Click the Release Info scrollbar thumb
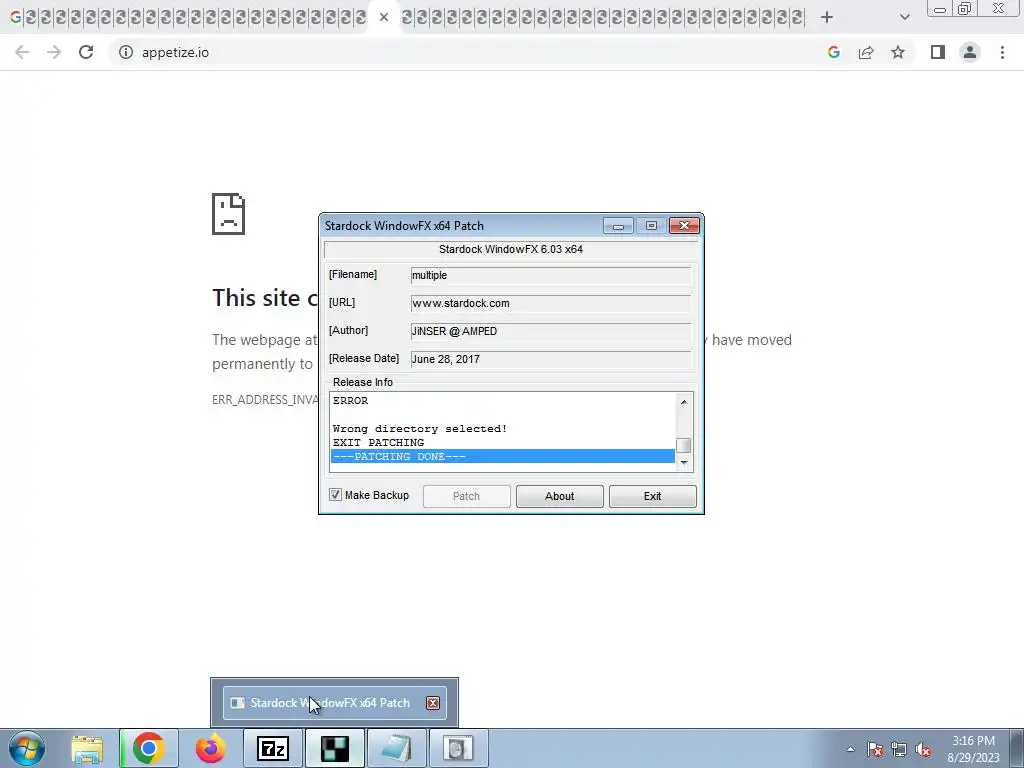This screenshot has width=1024, height=768. 684,445
